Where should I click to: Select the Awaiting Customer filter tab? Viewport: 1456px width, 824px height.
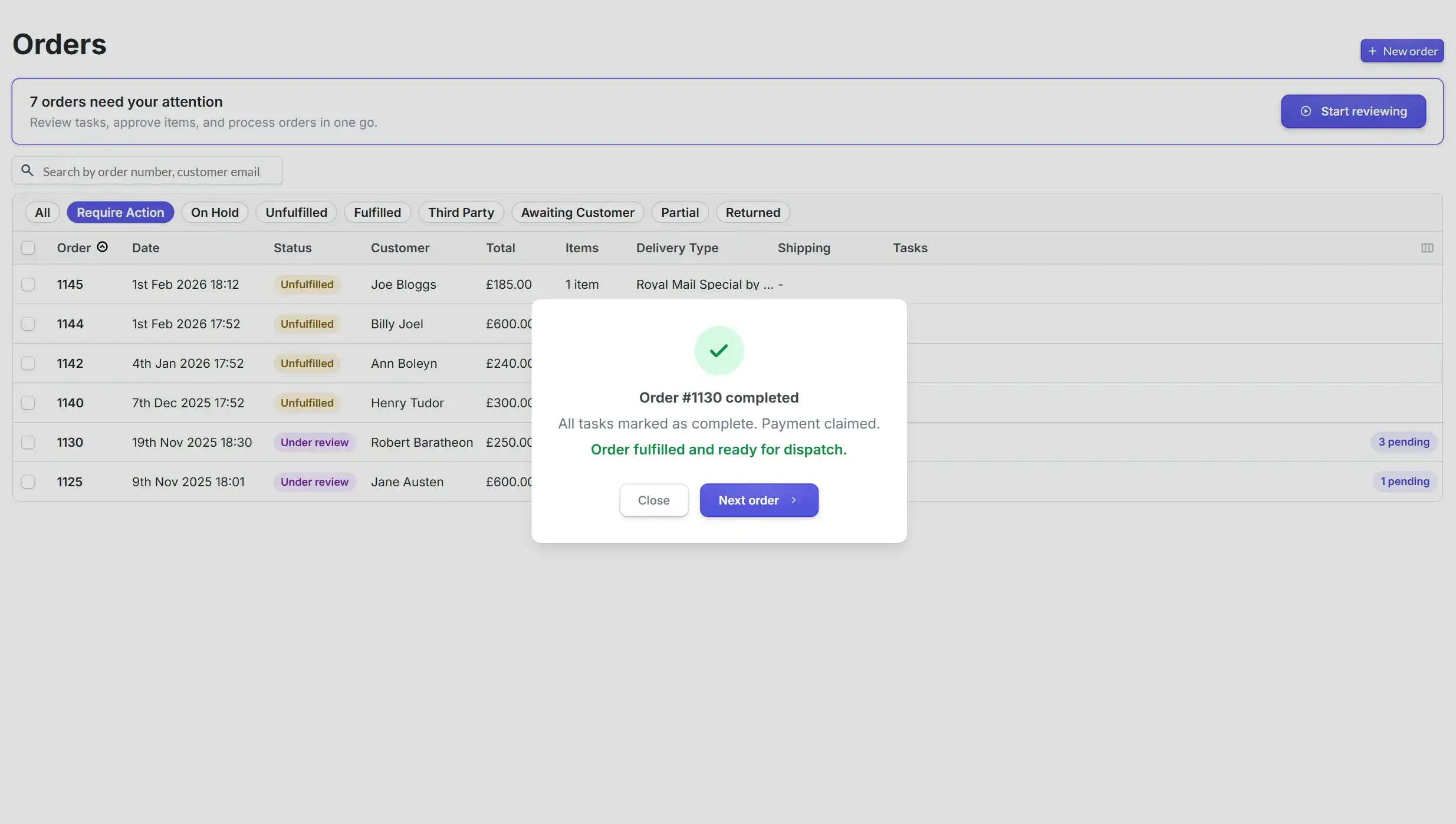(x=577, y=212)
